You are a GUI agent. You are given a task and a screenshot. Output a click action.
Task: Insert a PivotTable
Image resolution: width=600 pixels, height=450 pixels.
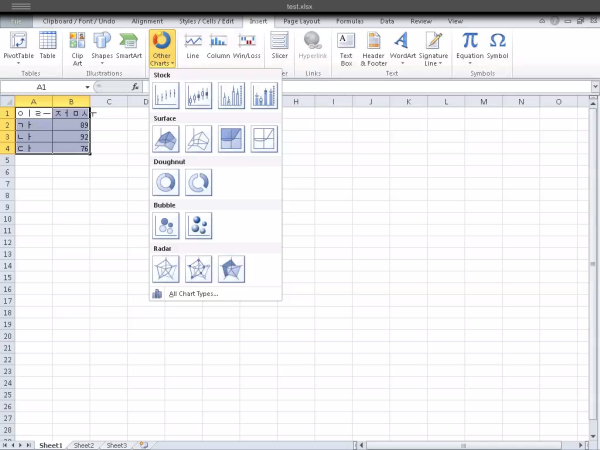pyautogui.click(x=18, y=48)
